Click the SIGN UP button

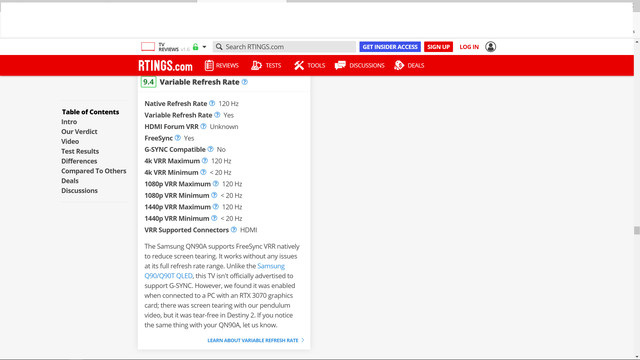438,47
